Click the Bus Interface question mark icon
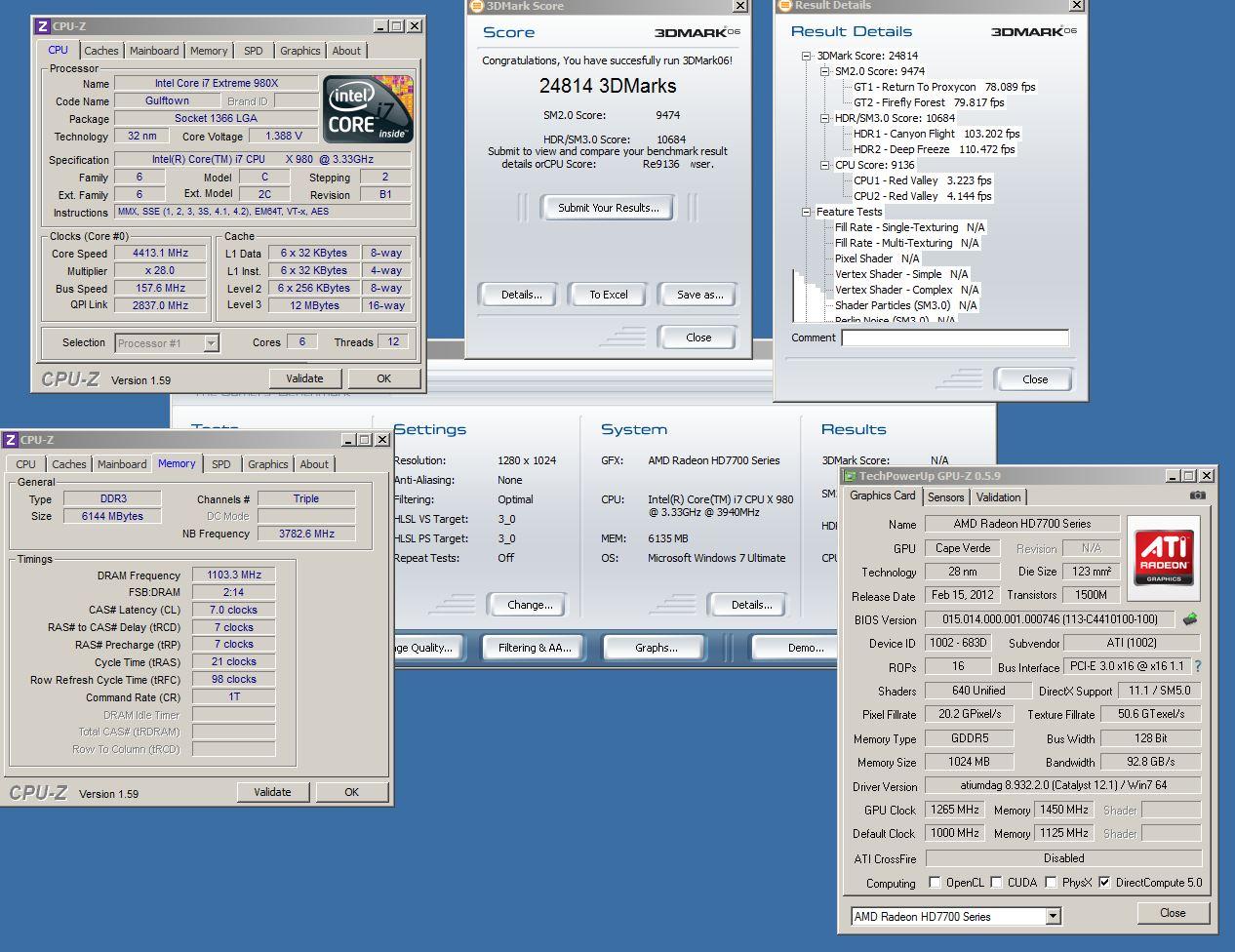This screenshot has width=1235, height=952. pos(1198,666)
